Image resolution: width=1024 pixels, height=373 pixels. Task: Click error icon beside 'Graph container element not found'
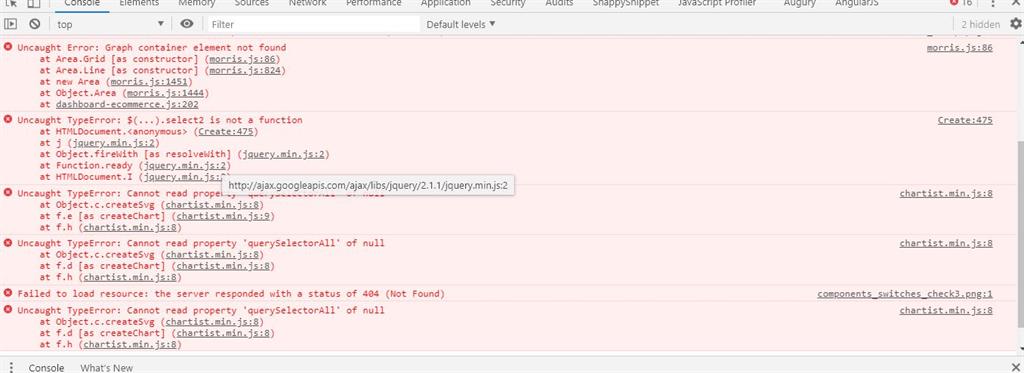pos(8,47)
